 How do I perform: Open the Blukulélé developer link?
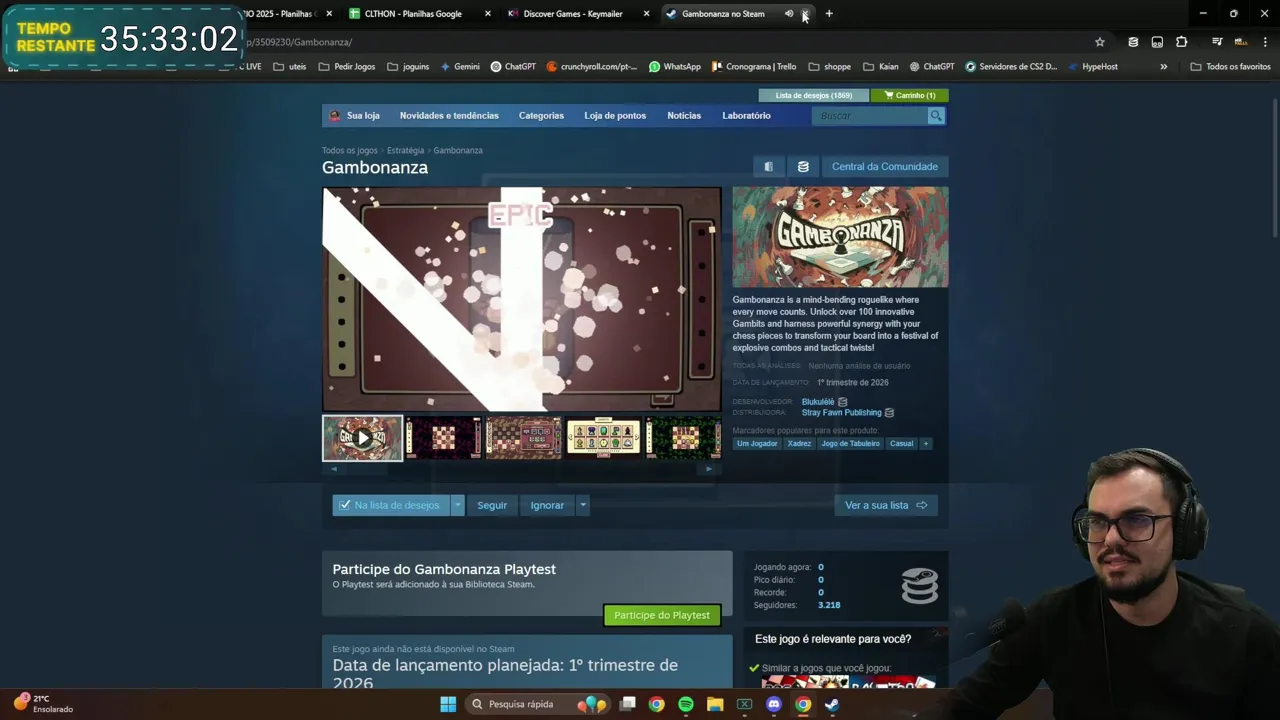pos(818,402)
